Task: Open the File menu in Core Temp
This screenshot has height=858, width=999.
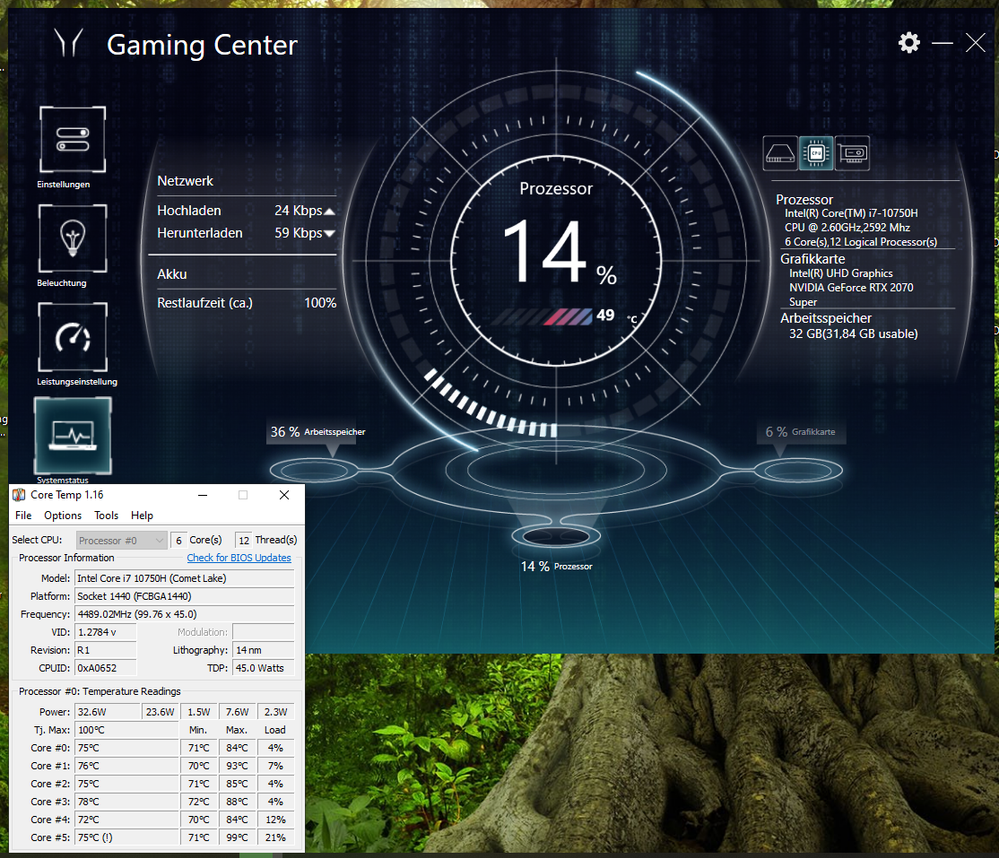Action: coord(23,516)
